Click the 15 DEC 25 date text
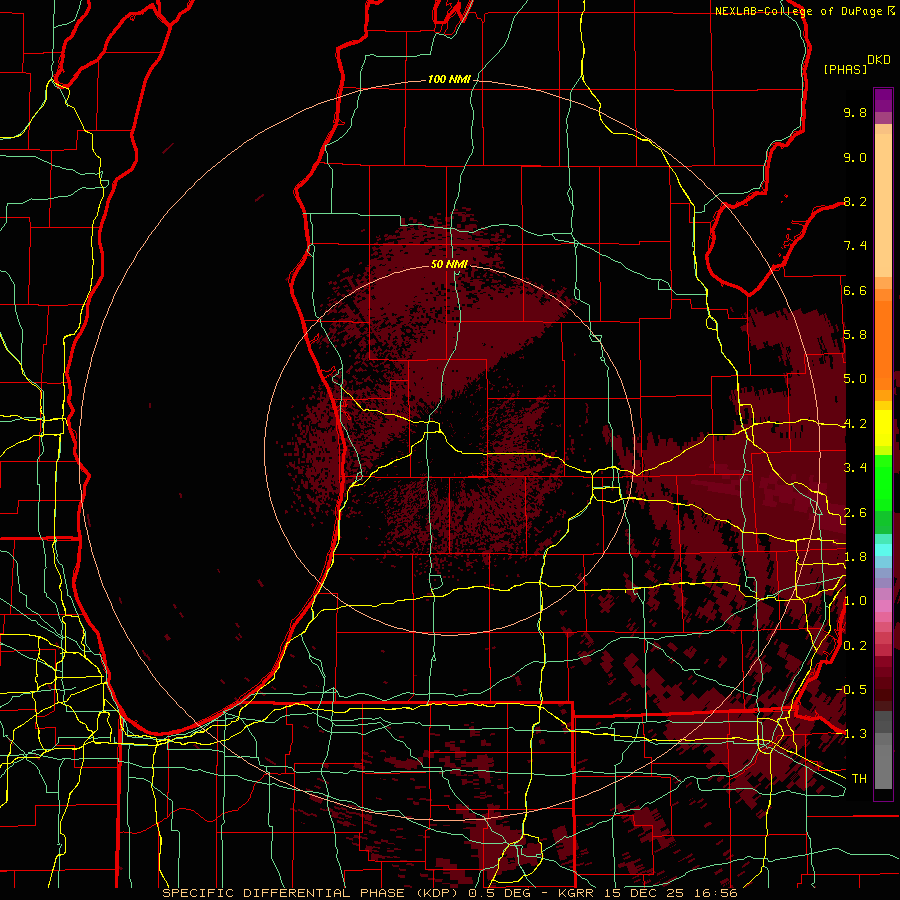 (644, 893)
